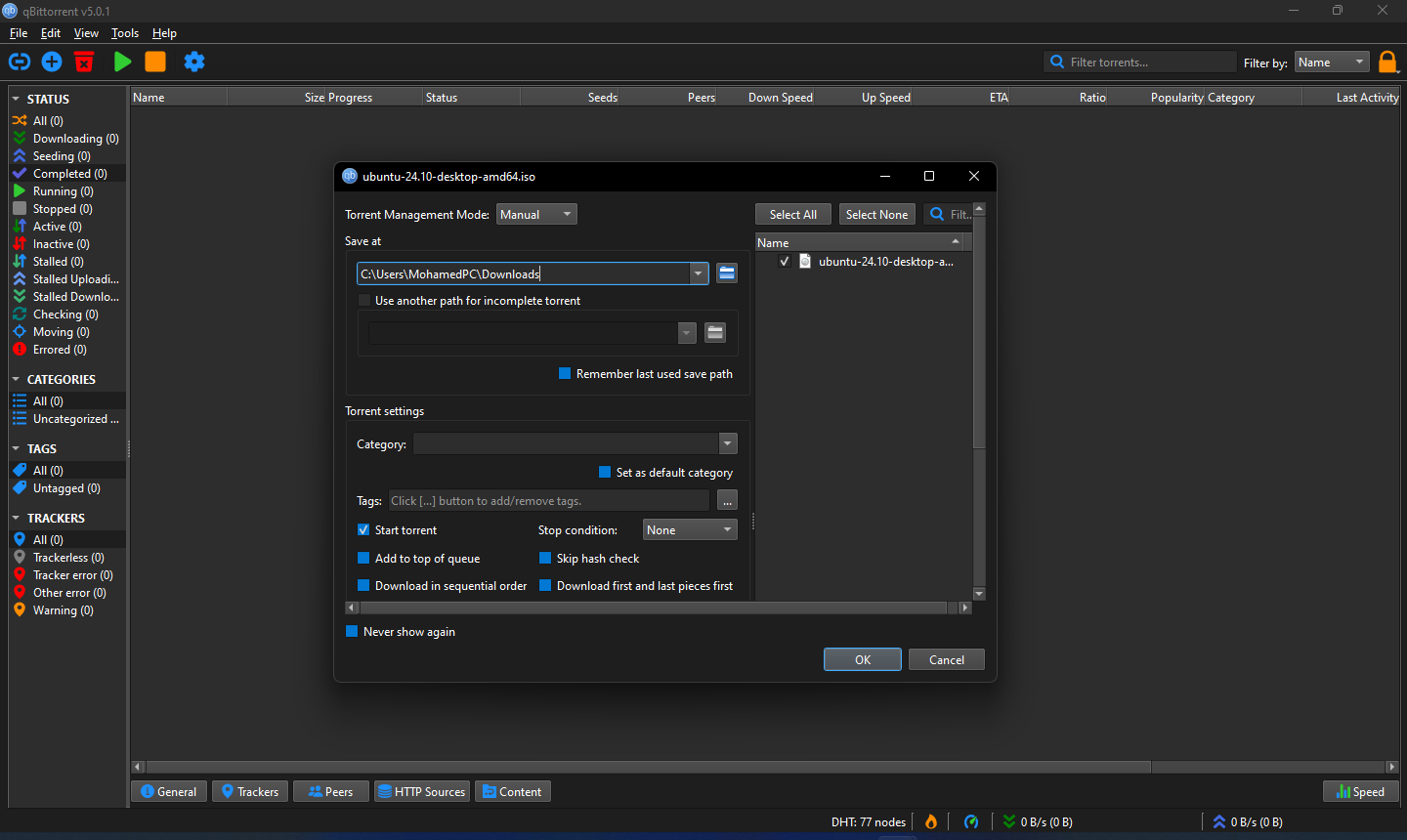
Task: Click the green Start torrents play icon
Action: pyautogui.click(x=122, y=62)
